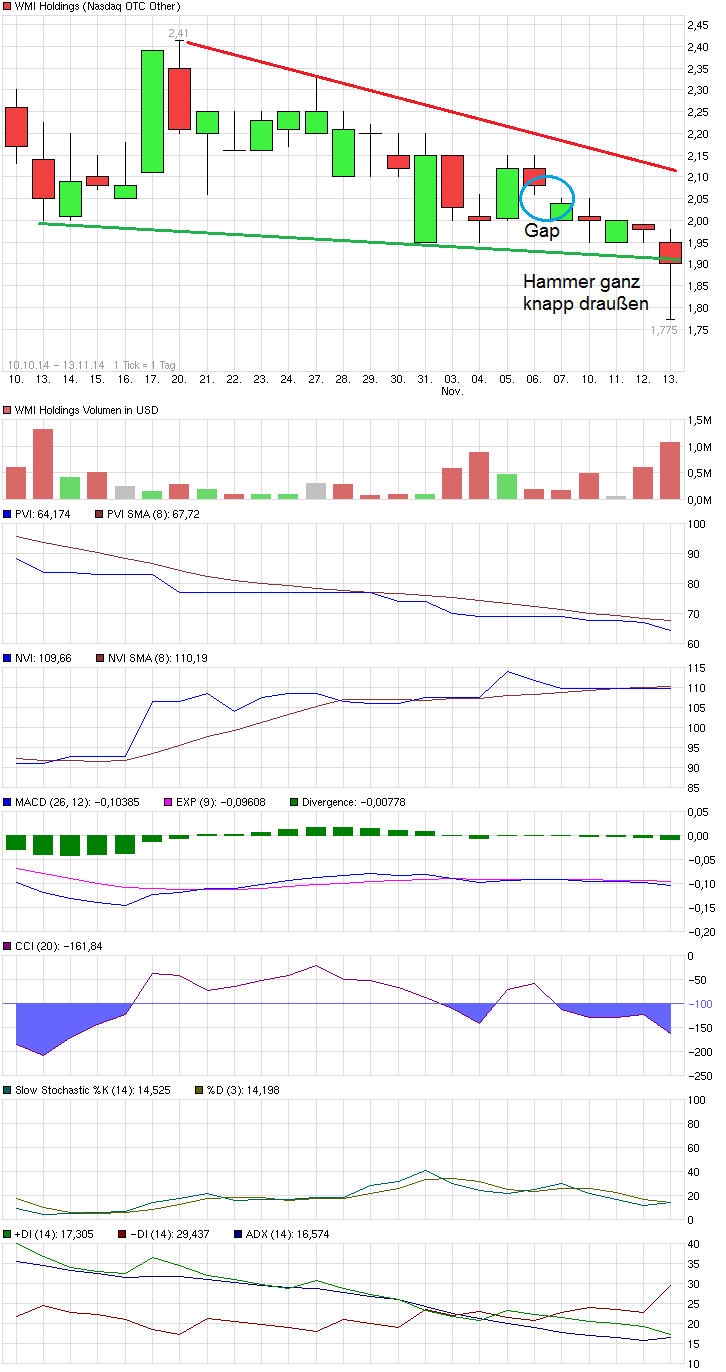This screenshot has width=726, height=1372.
Task: Click the volume legend swatch
Action: coord(9,410)
